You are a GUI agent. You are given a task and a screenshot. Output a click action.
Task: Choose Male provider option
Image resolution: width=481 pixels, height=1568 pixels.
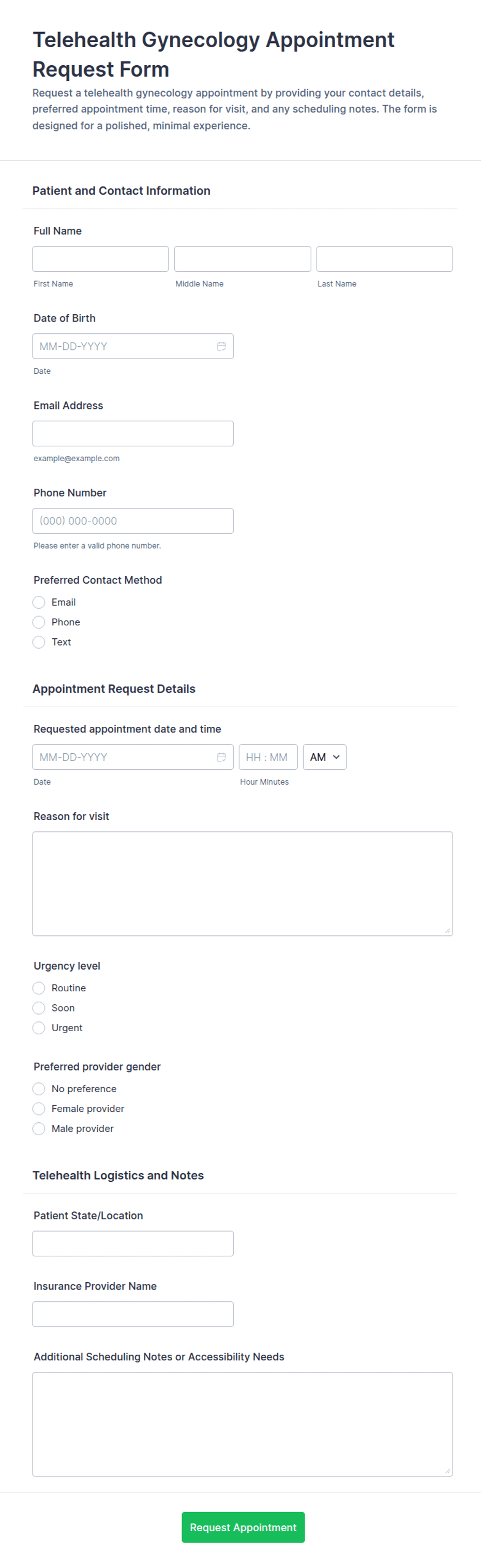(39, 1129)
